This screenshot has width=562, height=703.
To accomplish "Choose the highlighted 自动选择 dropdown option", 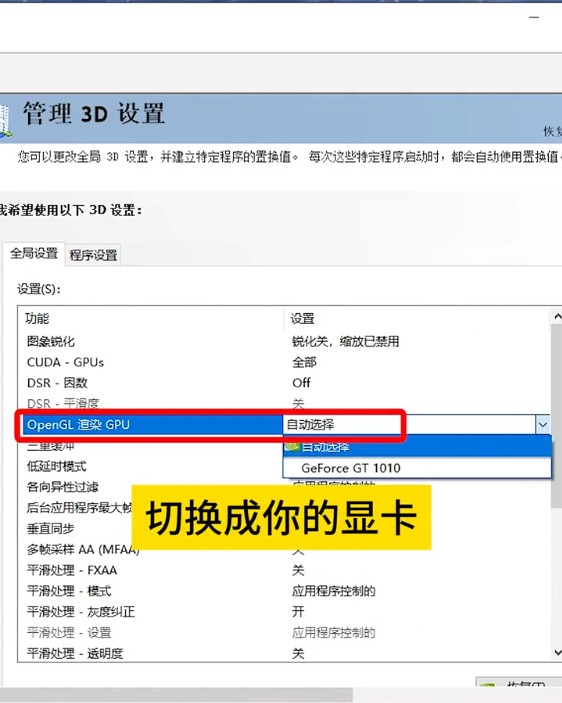I will tap(417, 447).
